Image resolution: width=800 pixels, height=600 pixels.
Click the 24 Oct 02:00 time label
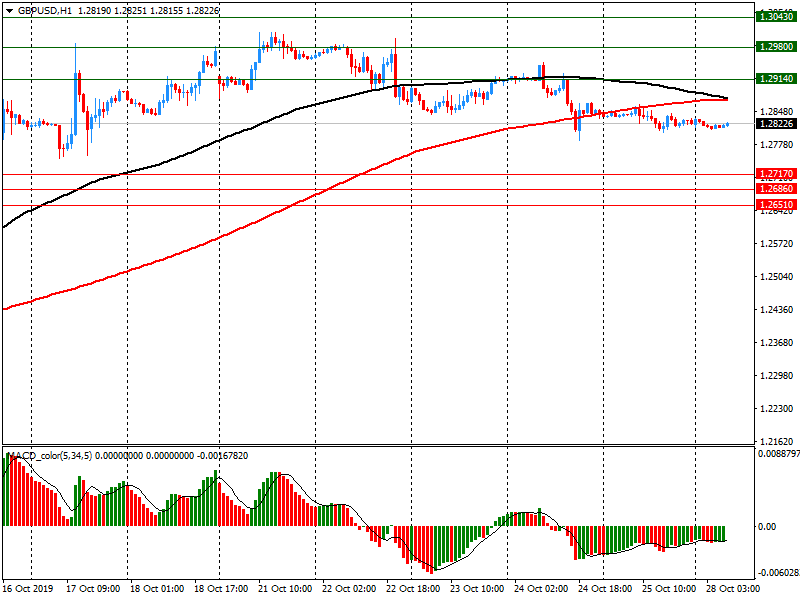tap(541, 589)
